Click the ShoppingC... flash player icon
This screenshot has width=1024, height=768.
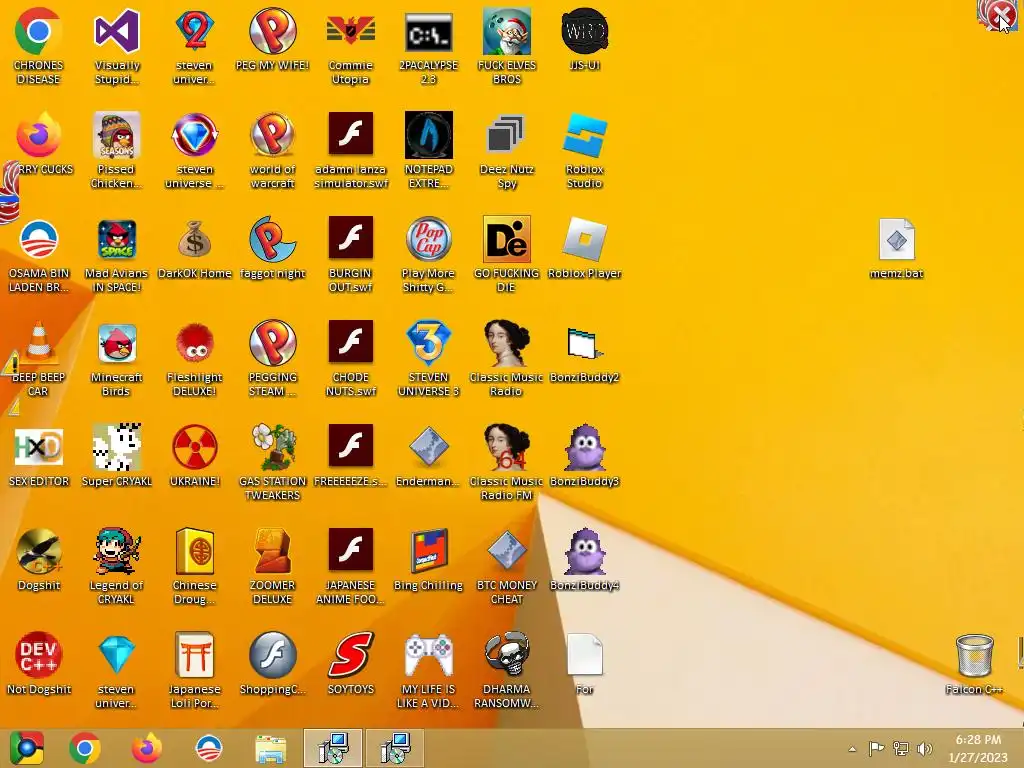click(272, 655)
